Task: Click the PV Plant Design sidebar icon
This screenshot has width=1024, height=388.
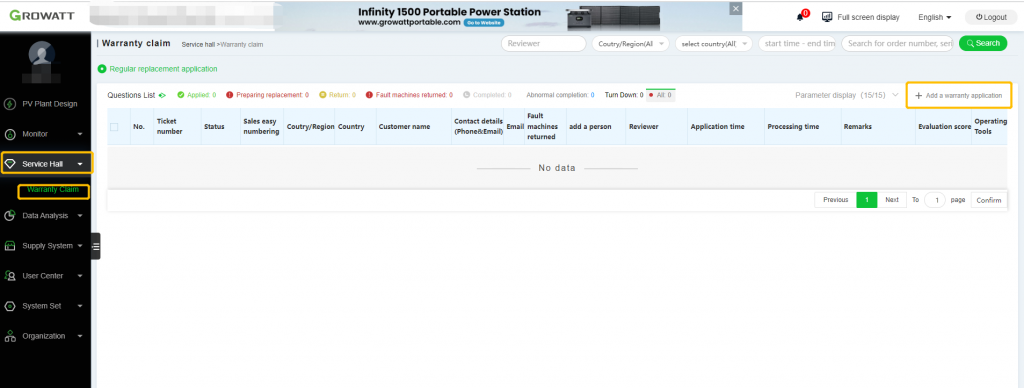Action: (10, 104)
